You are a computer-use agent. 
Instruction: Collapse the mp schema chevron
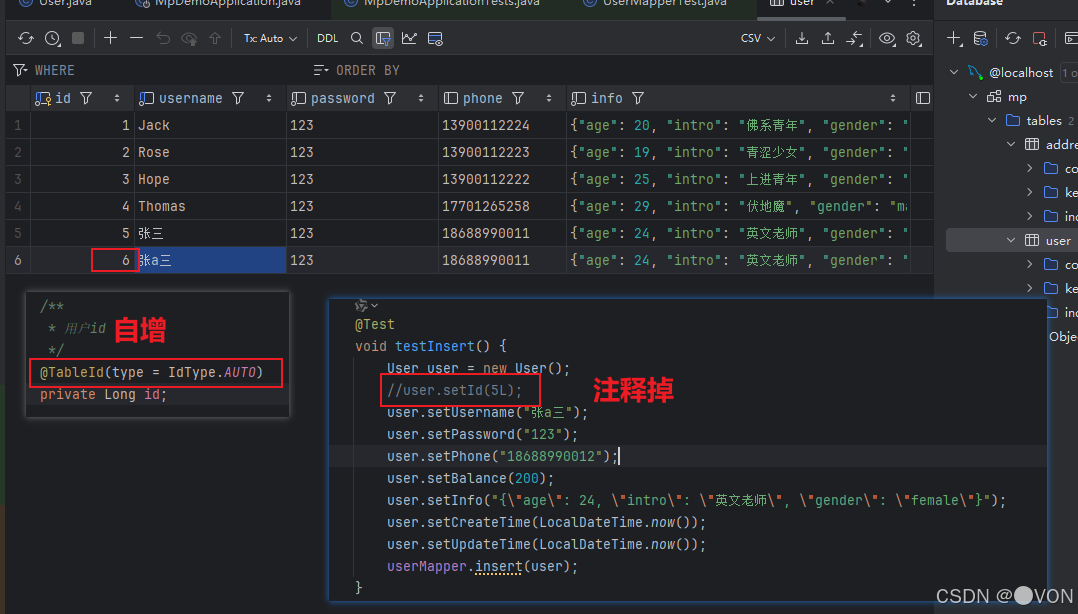(x=973, y=96)
